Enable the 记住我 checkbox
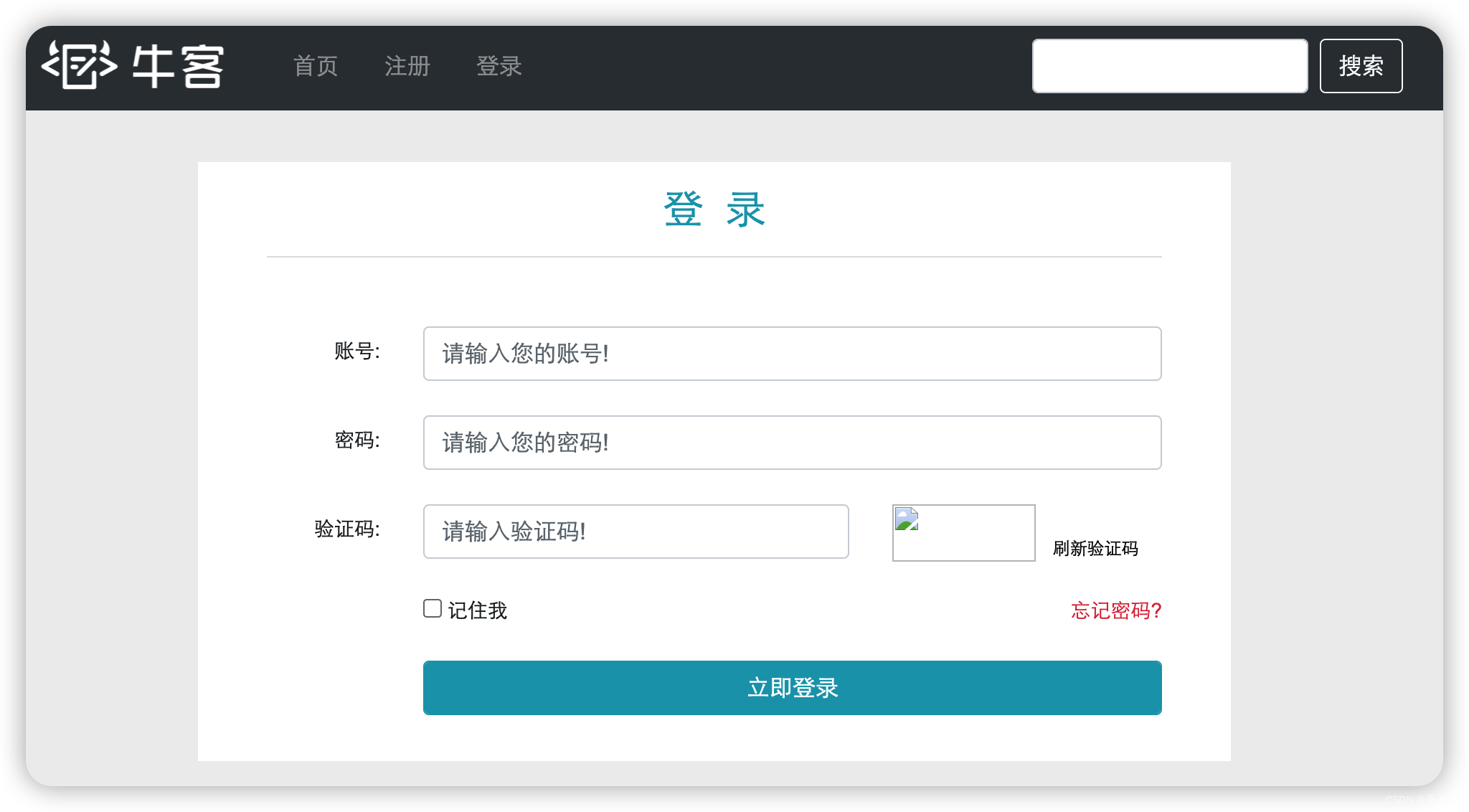 click(432, 608)
